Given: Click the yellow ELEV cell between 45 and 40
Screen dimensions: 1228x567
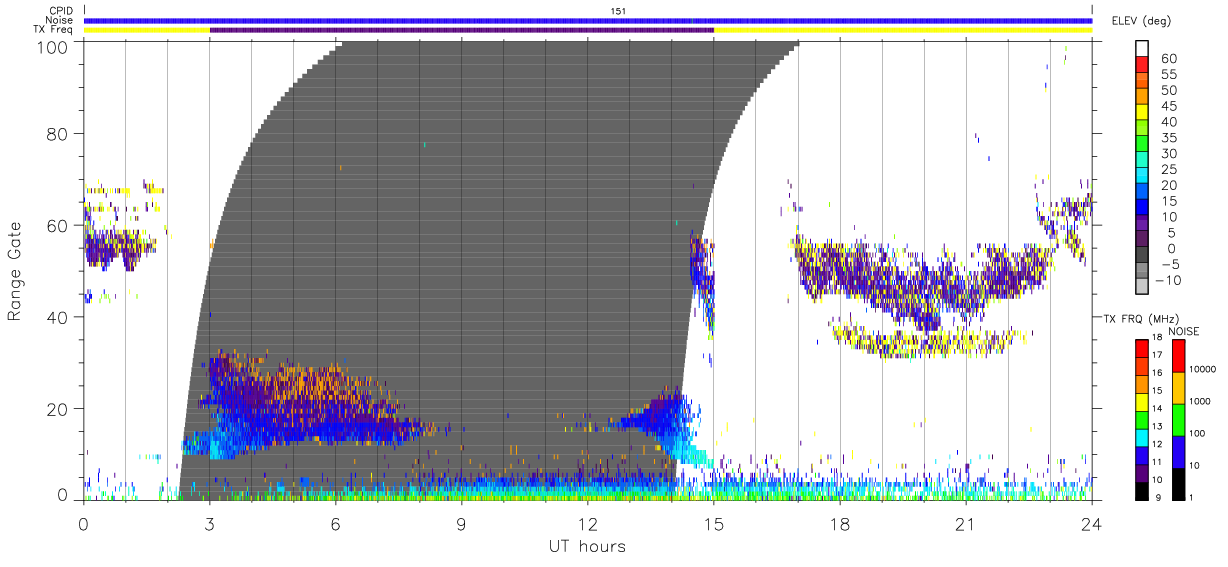Looking at the screenshot, I should (1141, 113).
